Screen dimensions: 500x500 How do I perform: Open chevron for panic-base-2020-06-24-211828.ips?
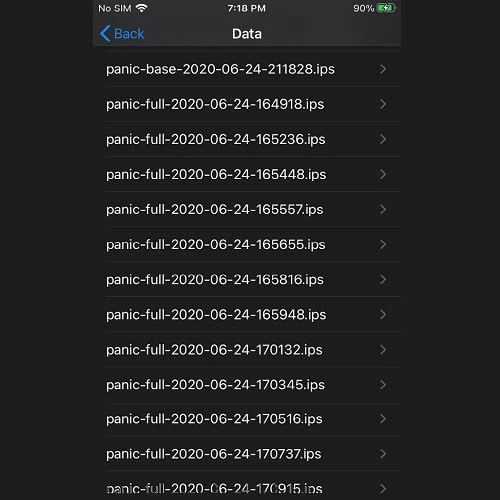[x=383, y=69]
